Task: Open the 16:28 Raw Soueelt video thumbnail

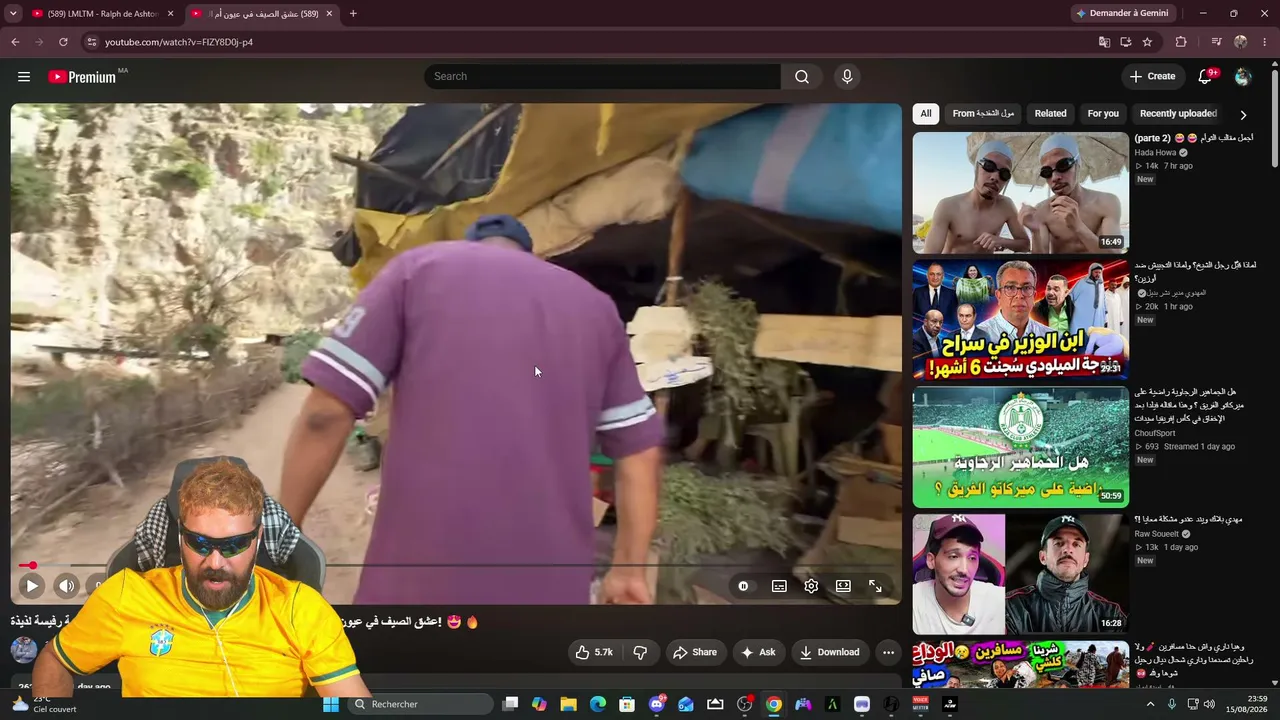Action: pyautogui.click(x=1020, y=574)
